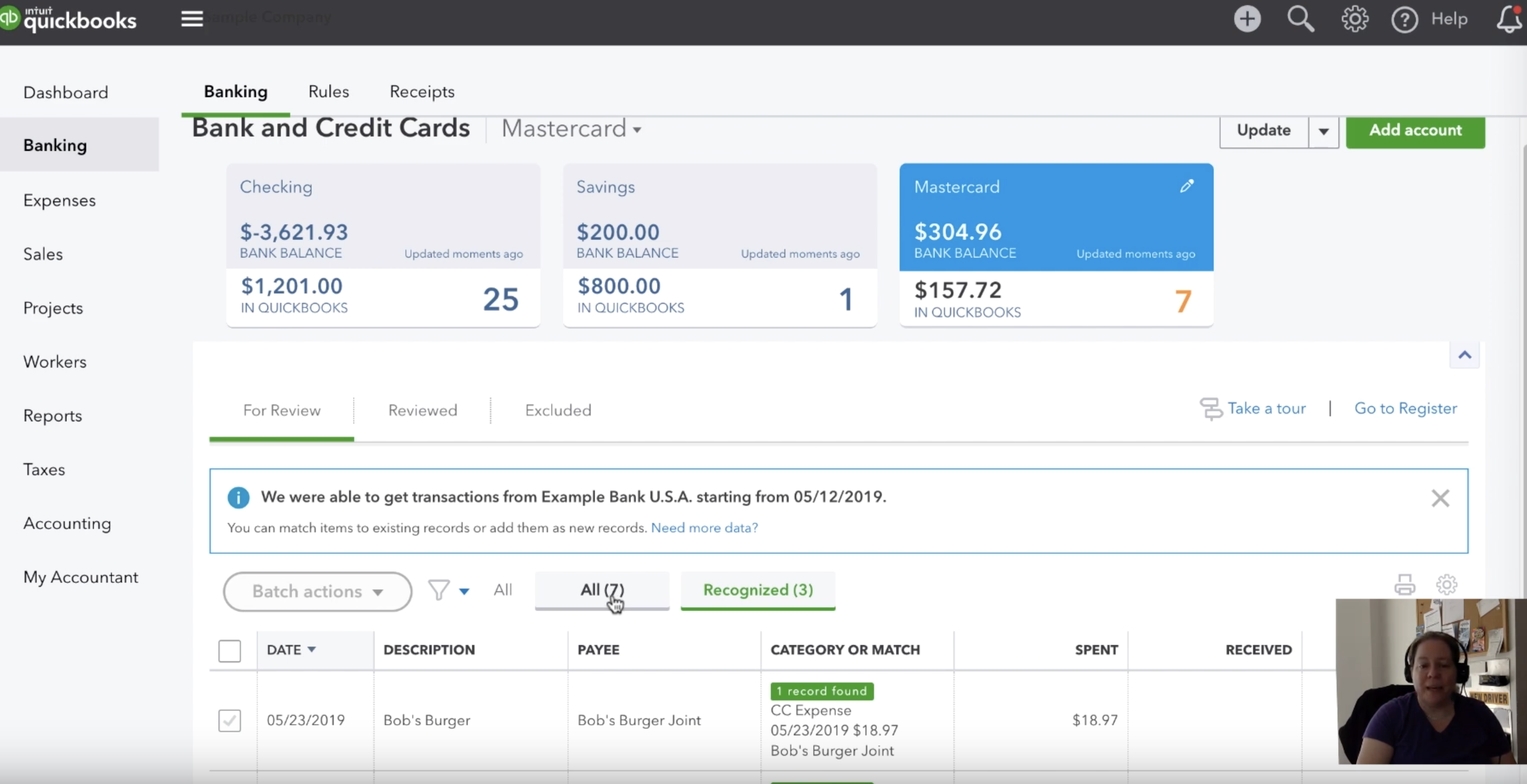Open Accounting in sidebar
Screen dimensions: 1527x784
click(67, 524)
